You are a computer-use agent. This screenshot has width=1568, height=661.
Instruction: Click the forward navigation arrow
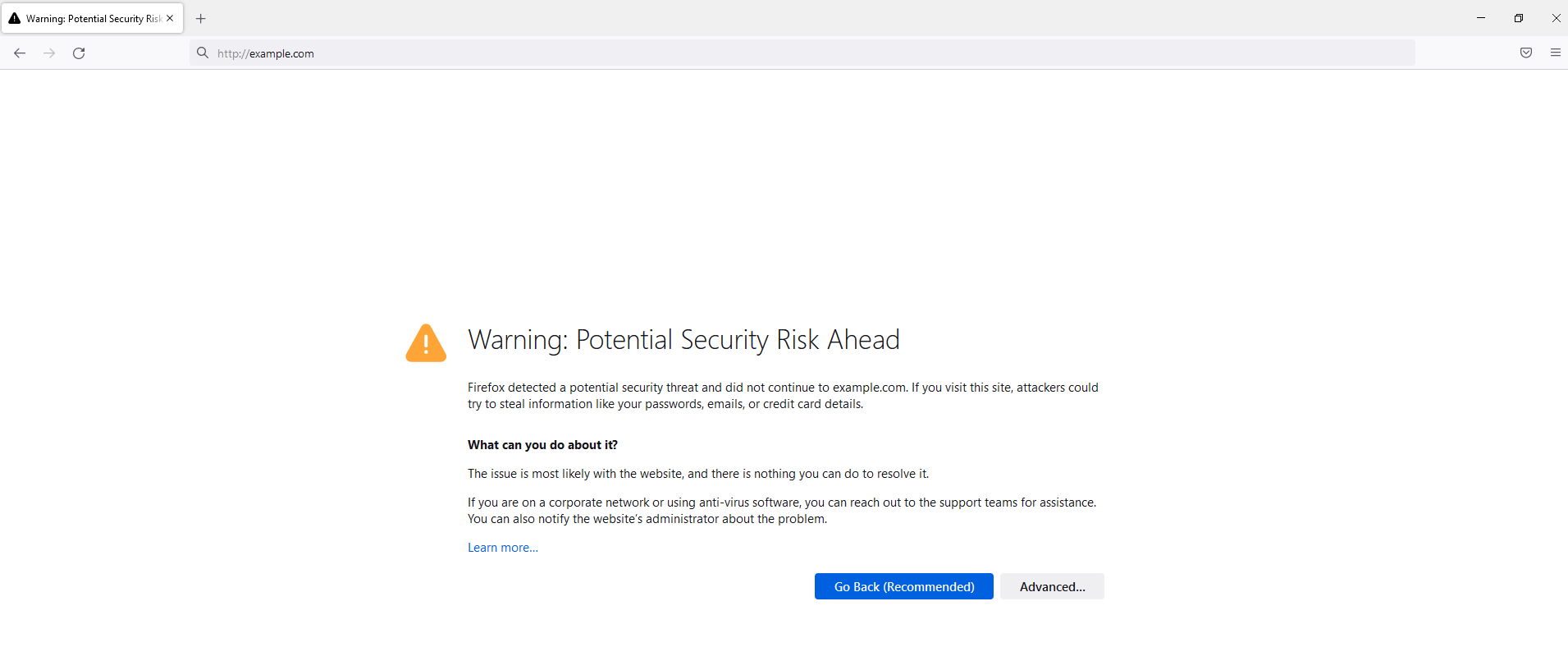[49, 53]
